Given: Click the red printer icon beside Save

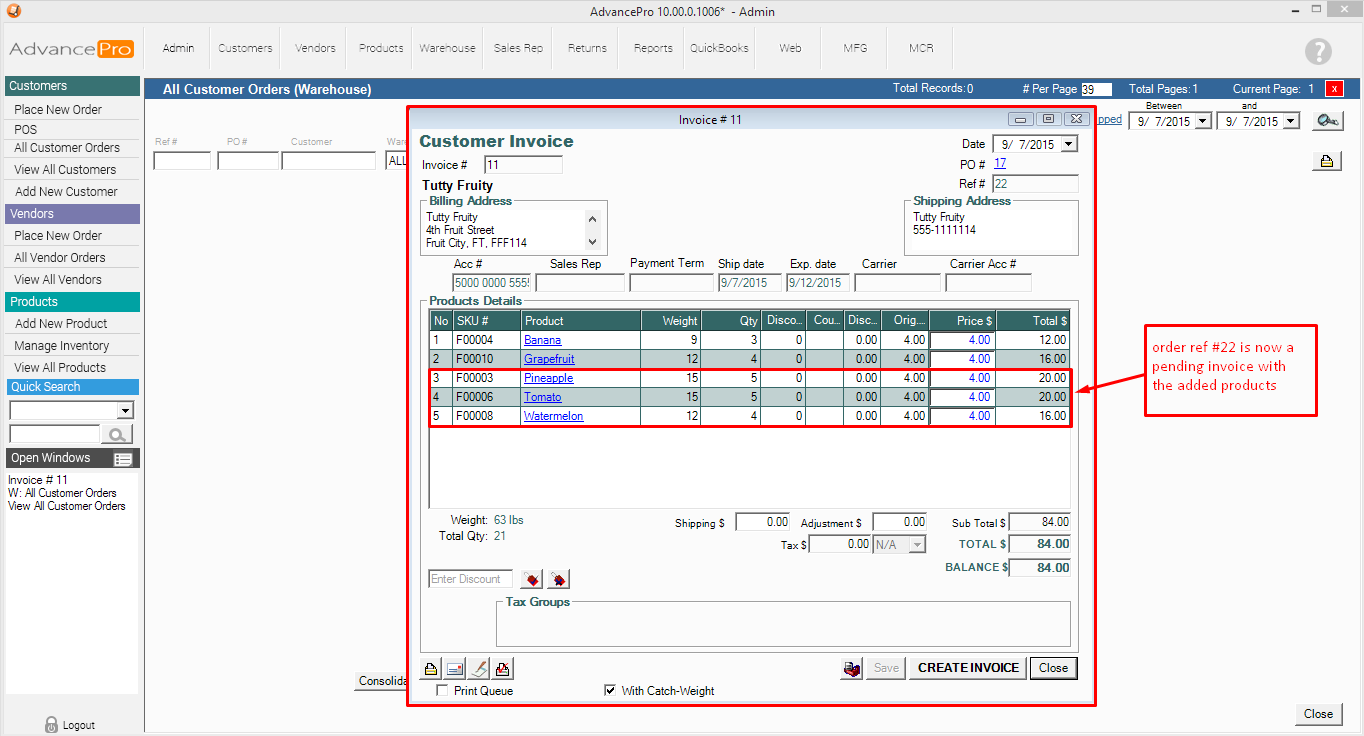Looking at the screenshot, I should coord(851,669).
